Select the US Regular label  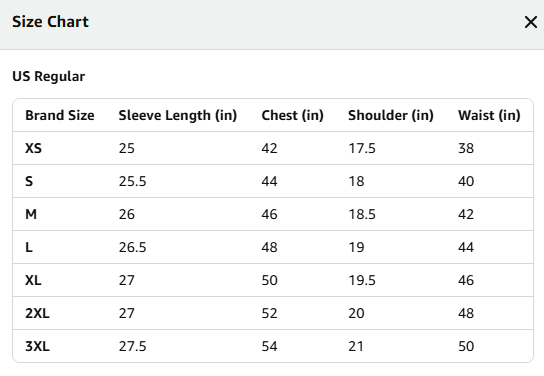[49, 76]
